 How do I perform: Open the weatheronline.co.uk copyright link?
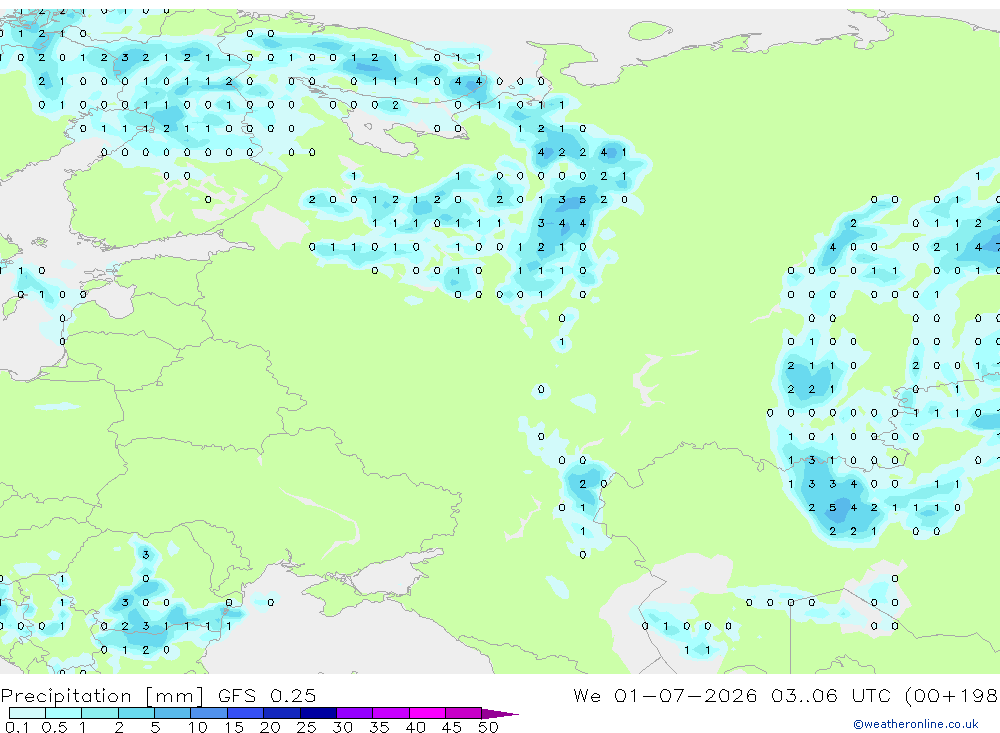click(916, 724)
